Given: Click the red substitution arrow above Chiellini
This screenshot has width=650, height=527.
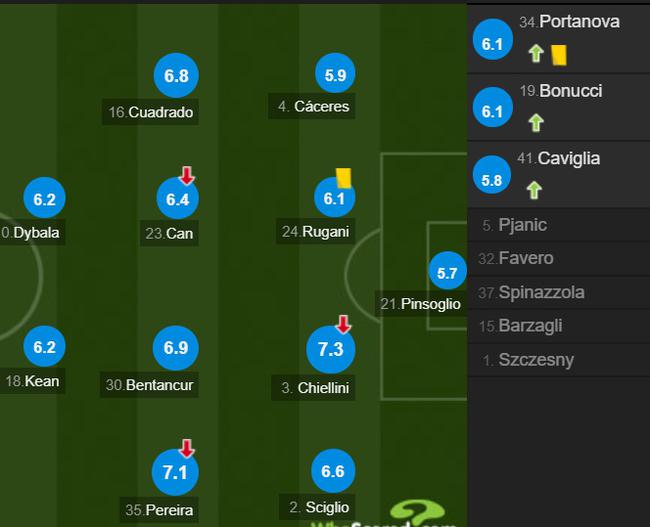Looking at the screenshot, I should [343, 324].
